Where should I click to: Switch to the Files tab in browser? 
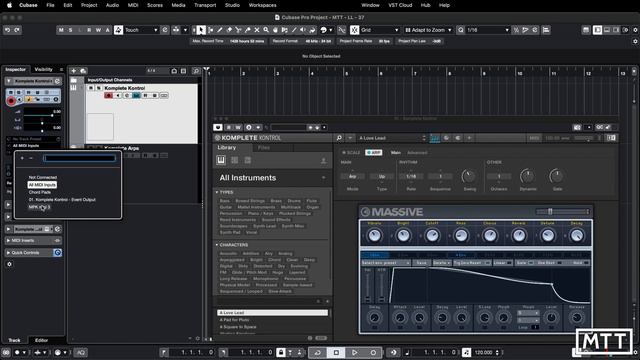264,148
